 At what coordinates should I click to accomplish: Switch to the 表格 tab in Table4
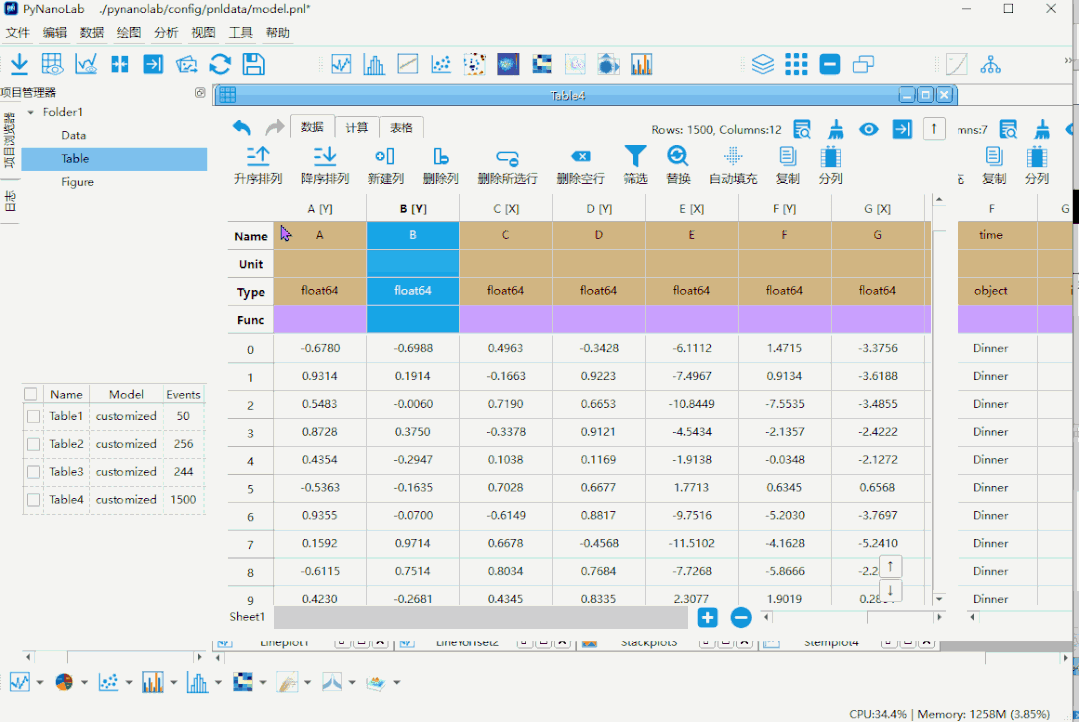[401, 127]
